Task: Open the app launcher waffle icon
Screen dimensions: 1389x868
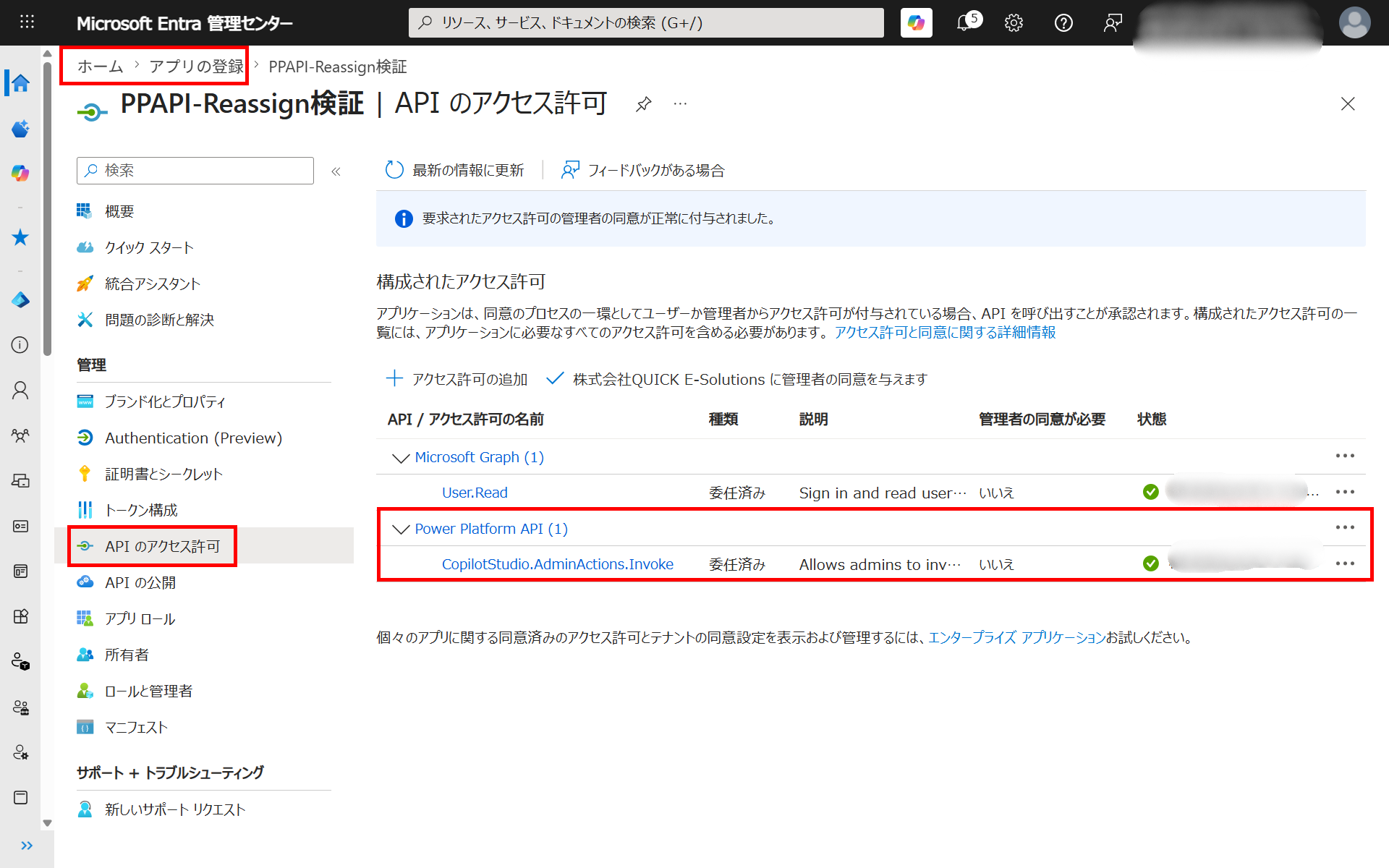Action: pyautogui.click(x=27, y=22)
